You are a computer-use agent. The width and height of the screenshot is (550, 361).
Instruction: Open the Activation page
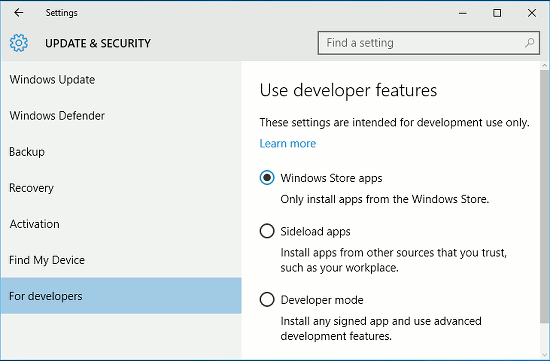121,224
